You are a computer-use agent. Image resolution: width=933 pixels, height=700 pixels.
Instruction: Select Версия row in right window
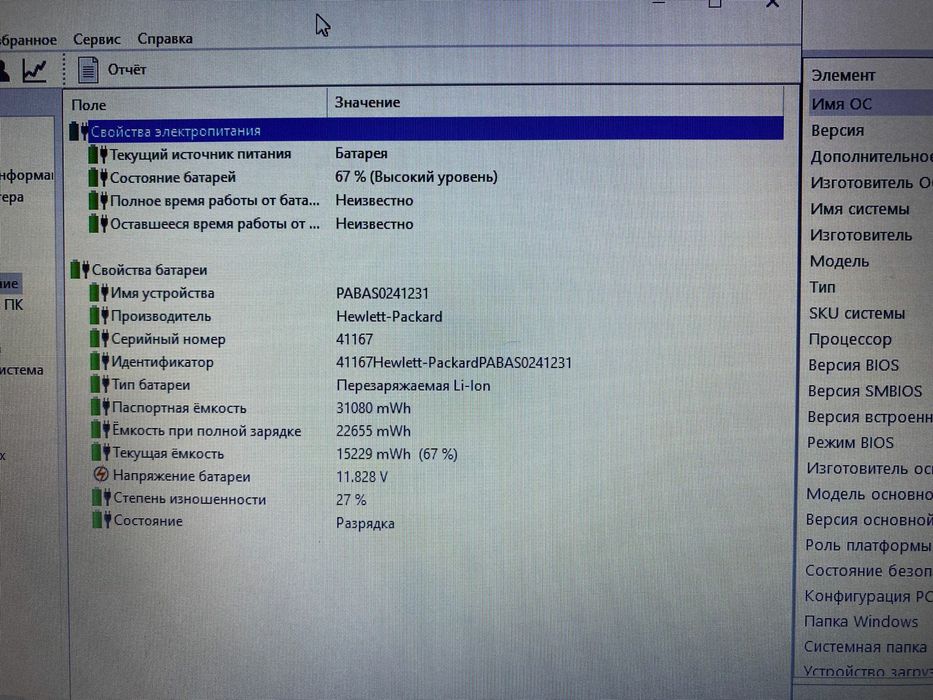point(837,130)
